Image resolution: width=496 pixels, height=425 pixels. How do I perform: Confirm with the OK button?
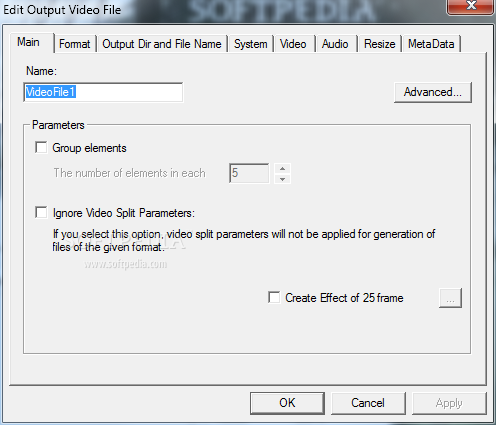click(x=287, y=403)
